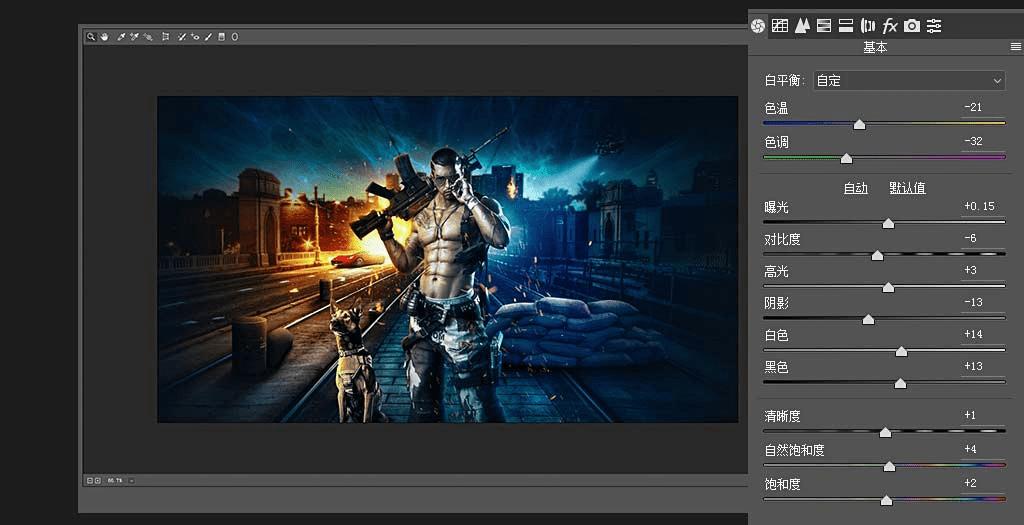Open the 基本 panel flyout menu
This screenshot has width=1024, height=525.
[1015, 47]
